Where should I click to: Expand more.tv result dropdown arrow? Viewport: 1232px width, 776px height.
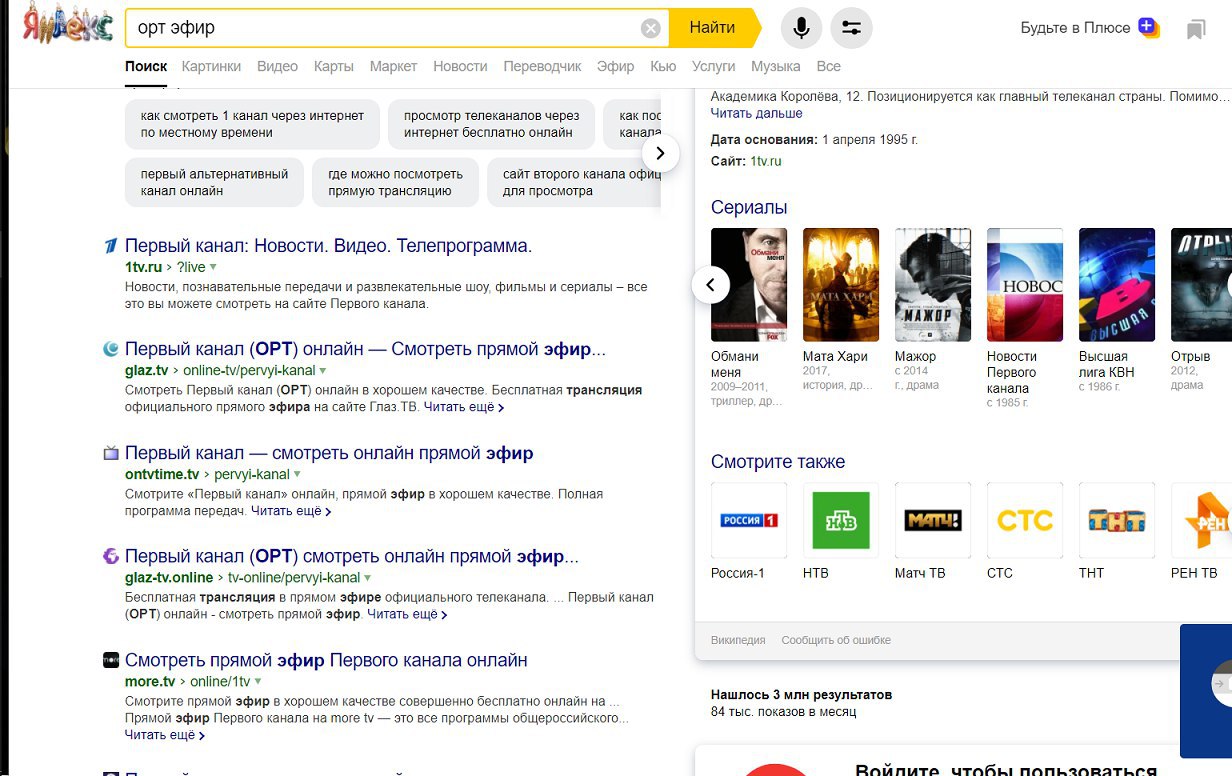pyautogui.click(x=257, y=682)
